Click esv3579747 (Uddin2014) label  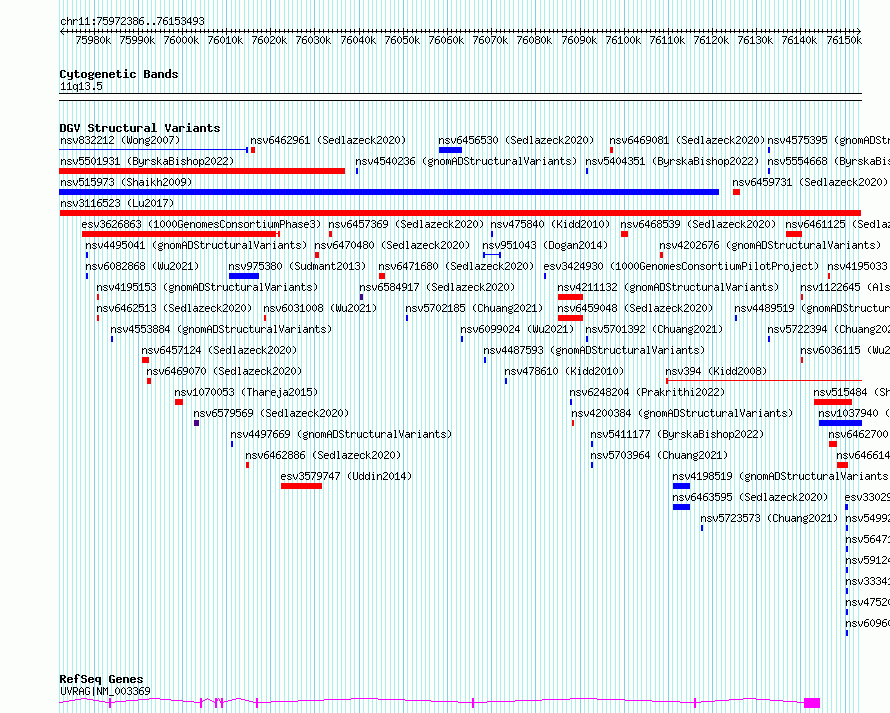coord(346,476)
